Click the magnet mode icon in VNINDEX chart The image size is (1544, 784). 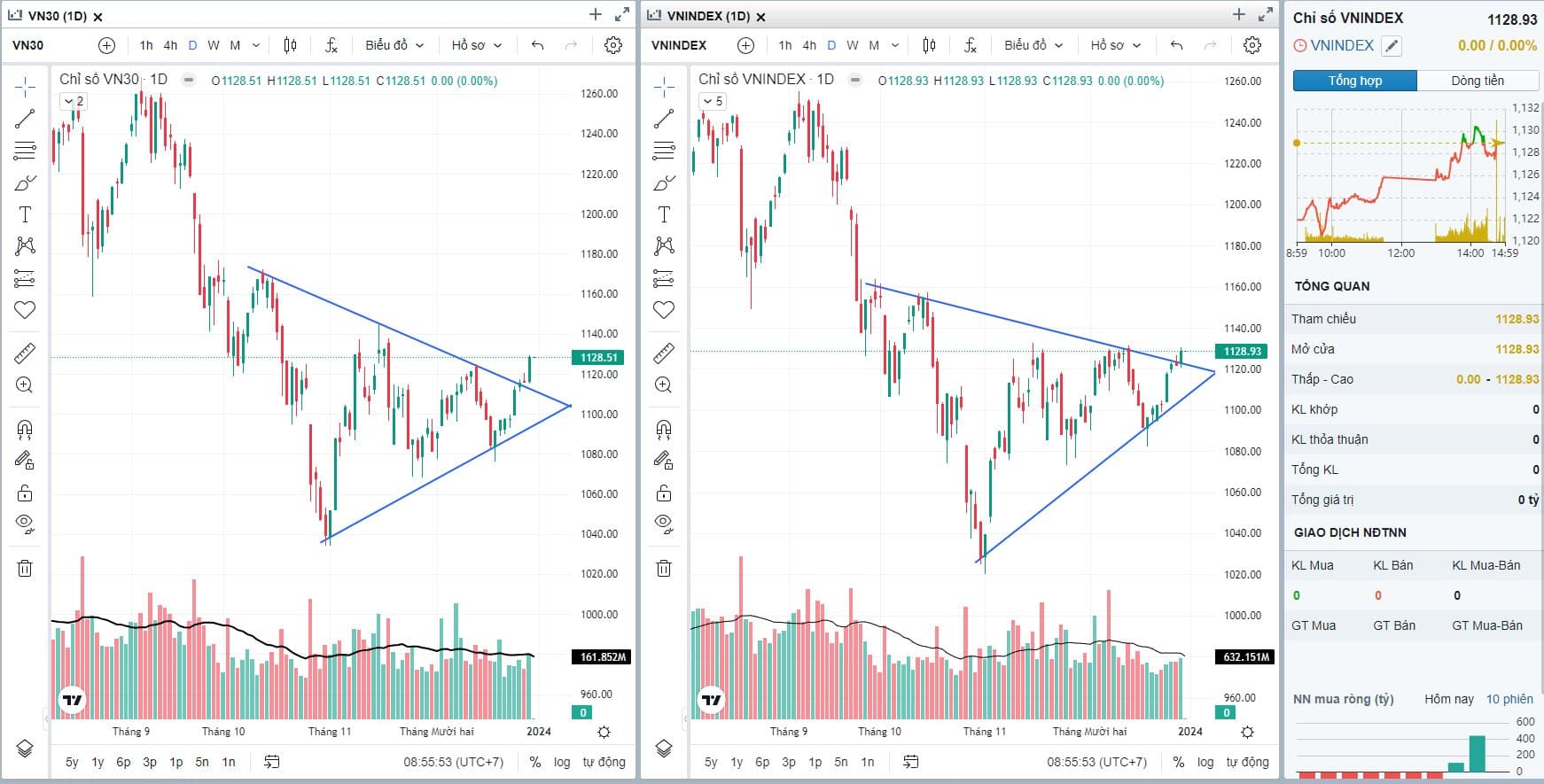(664, 430)
